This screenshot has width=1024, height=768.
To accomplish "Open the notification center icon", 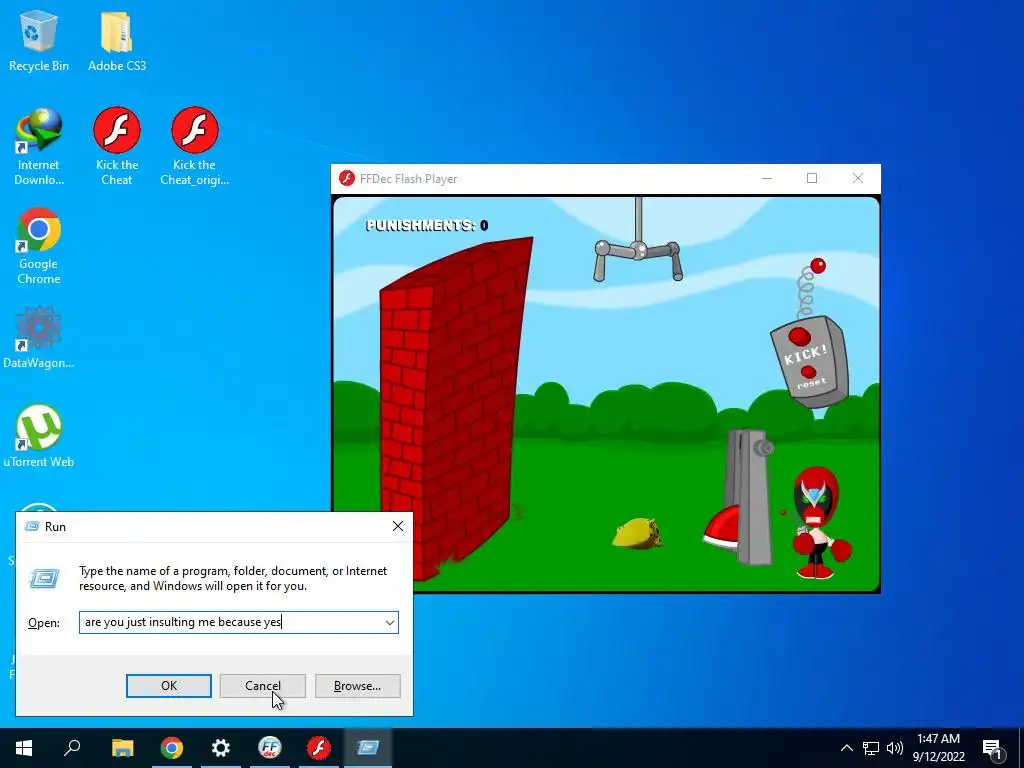I will [x=993, y=748].
